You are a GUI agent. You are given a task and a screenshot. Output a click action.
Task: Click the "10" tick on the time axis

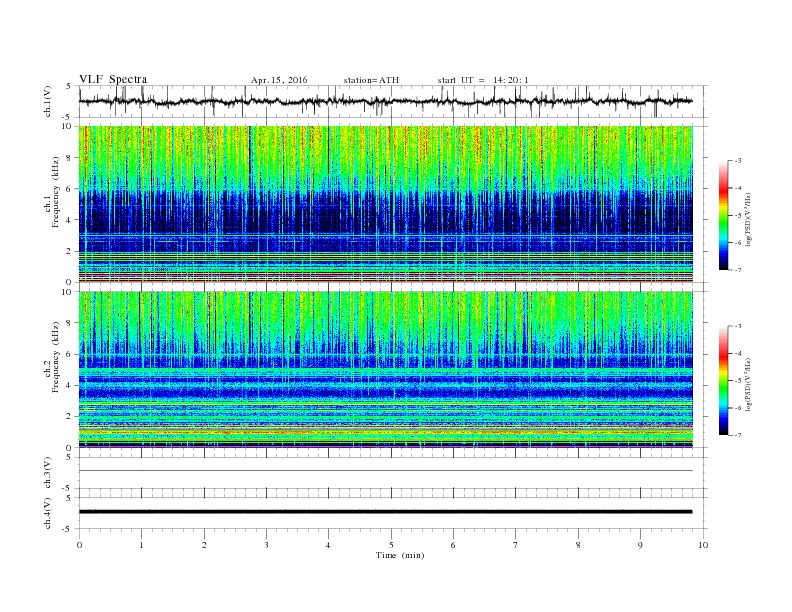(703, 545)
